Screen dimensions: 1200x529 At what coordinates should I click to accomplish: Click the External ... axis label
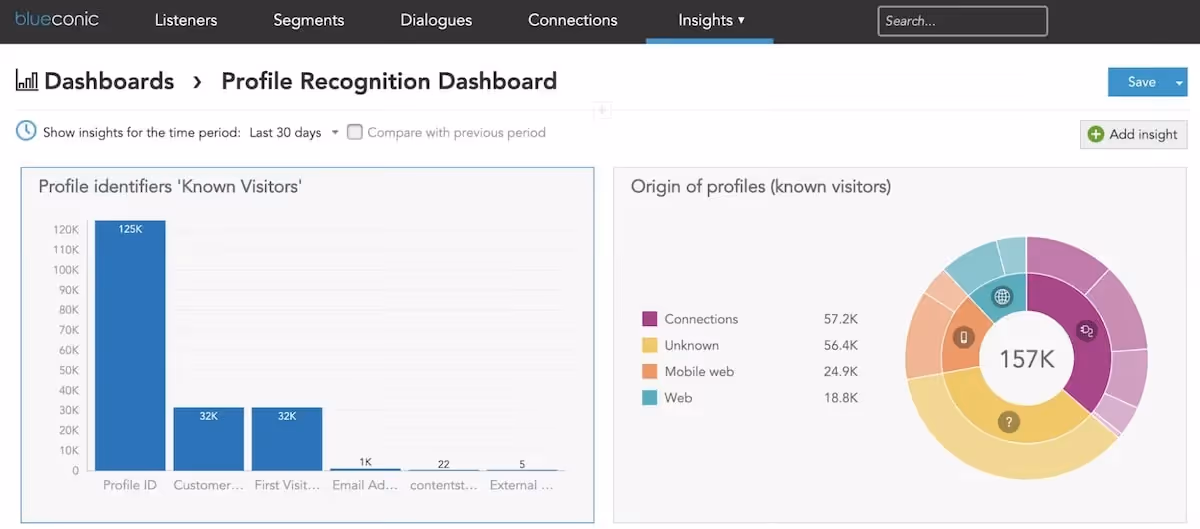click(521, 486)
